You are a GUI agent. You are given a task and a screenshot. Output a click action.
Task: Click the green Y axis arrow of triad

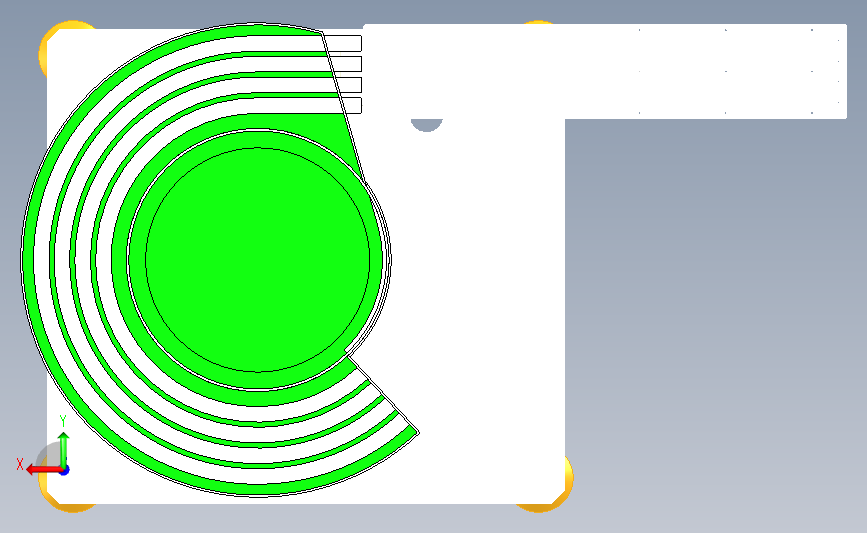tap(64, 450)
